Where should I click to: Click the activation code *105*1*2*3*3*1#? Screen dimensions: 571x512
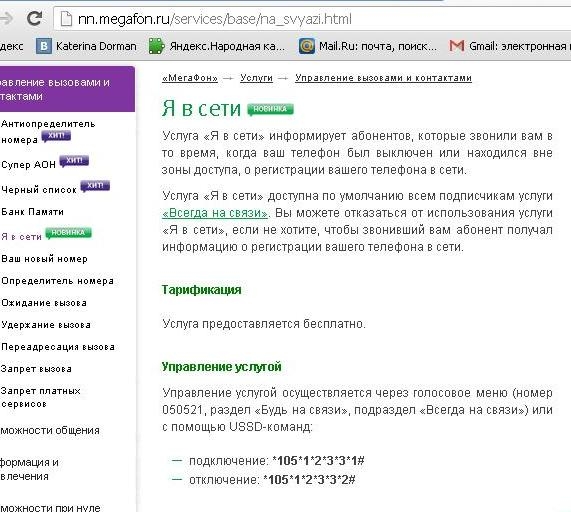point(318,461)
